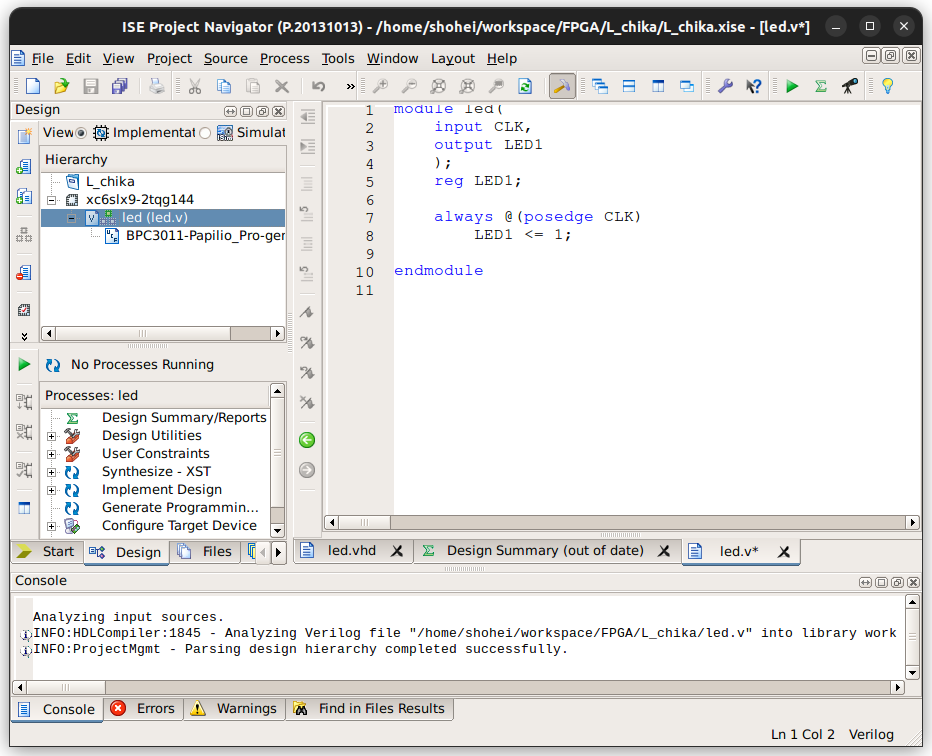Click the indent icon at top of editor sidebar
This screenshot has height=756, width=932.
[x=307, y=116]
